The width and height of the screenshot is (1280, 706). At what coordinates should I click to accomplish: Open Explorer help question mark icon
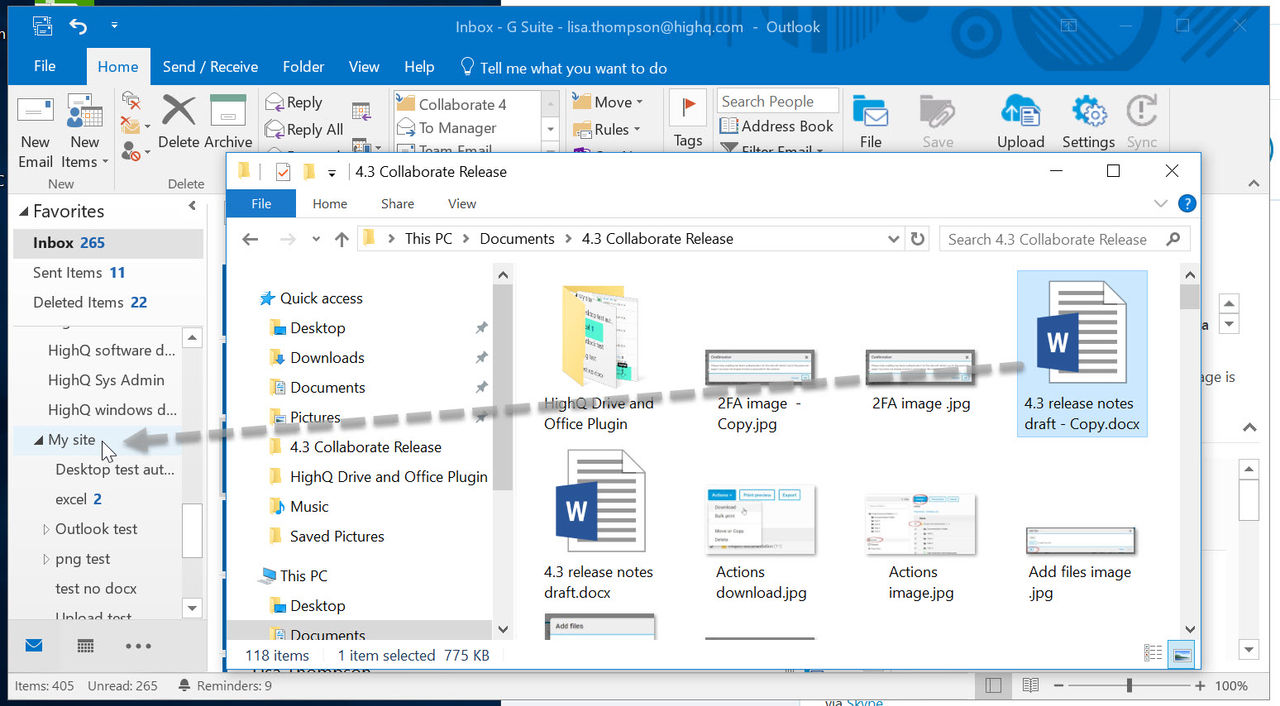(x=1187, y=203)
